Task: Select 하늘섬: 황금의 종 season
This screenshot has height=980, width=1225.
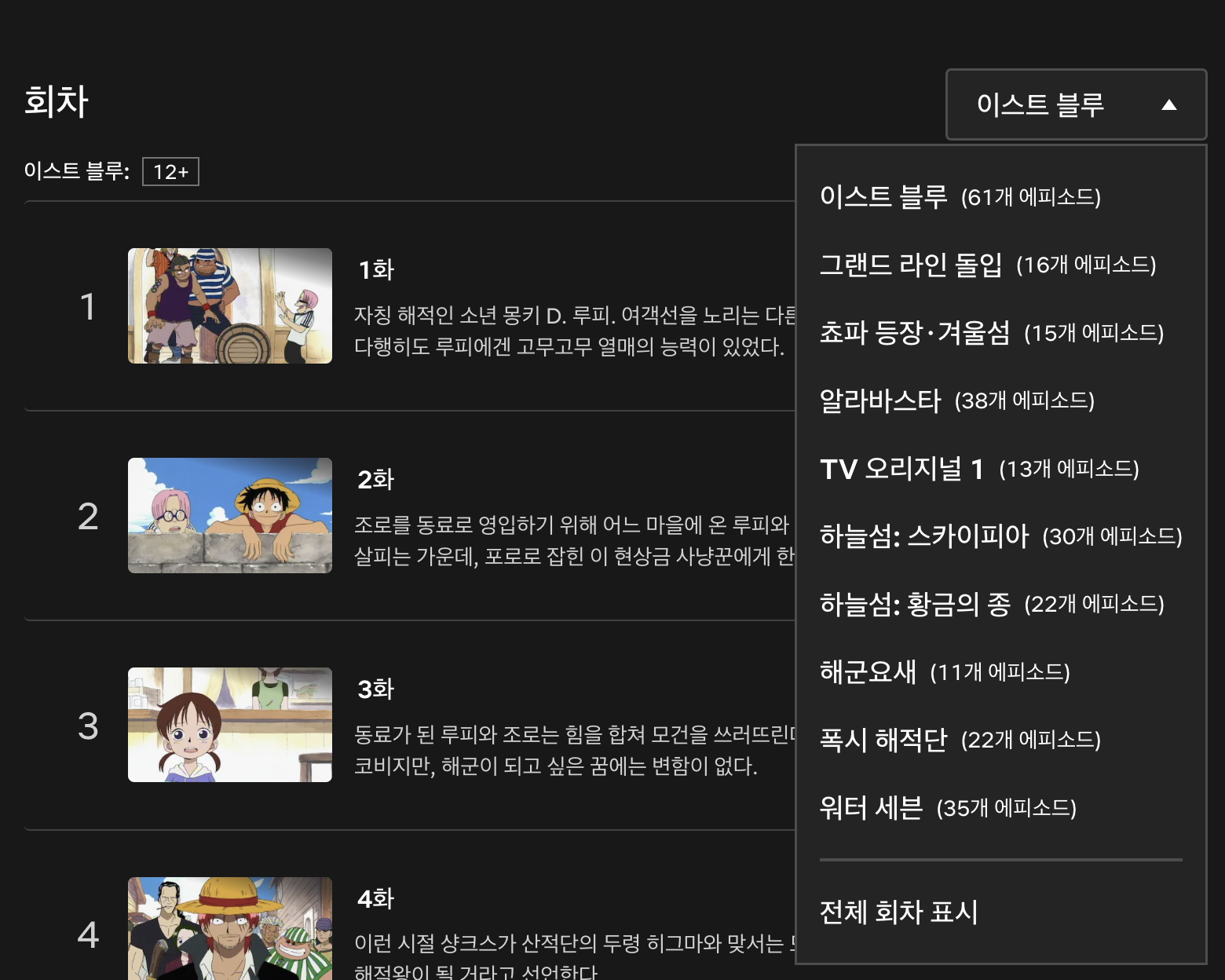Action: tap(1001, 604)
